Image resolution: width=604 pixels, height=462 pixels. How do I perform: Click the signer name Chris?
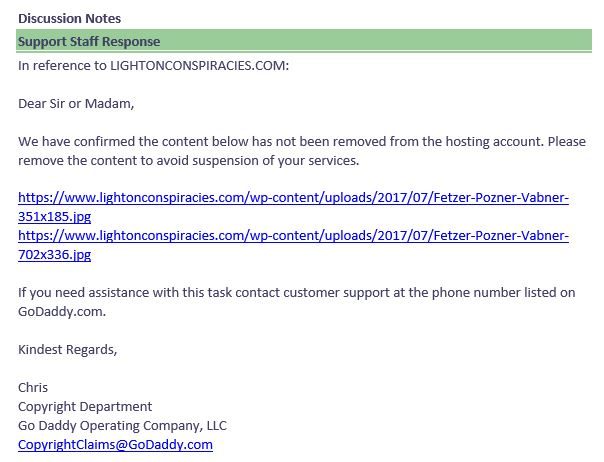(x=33, y=387)
